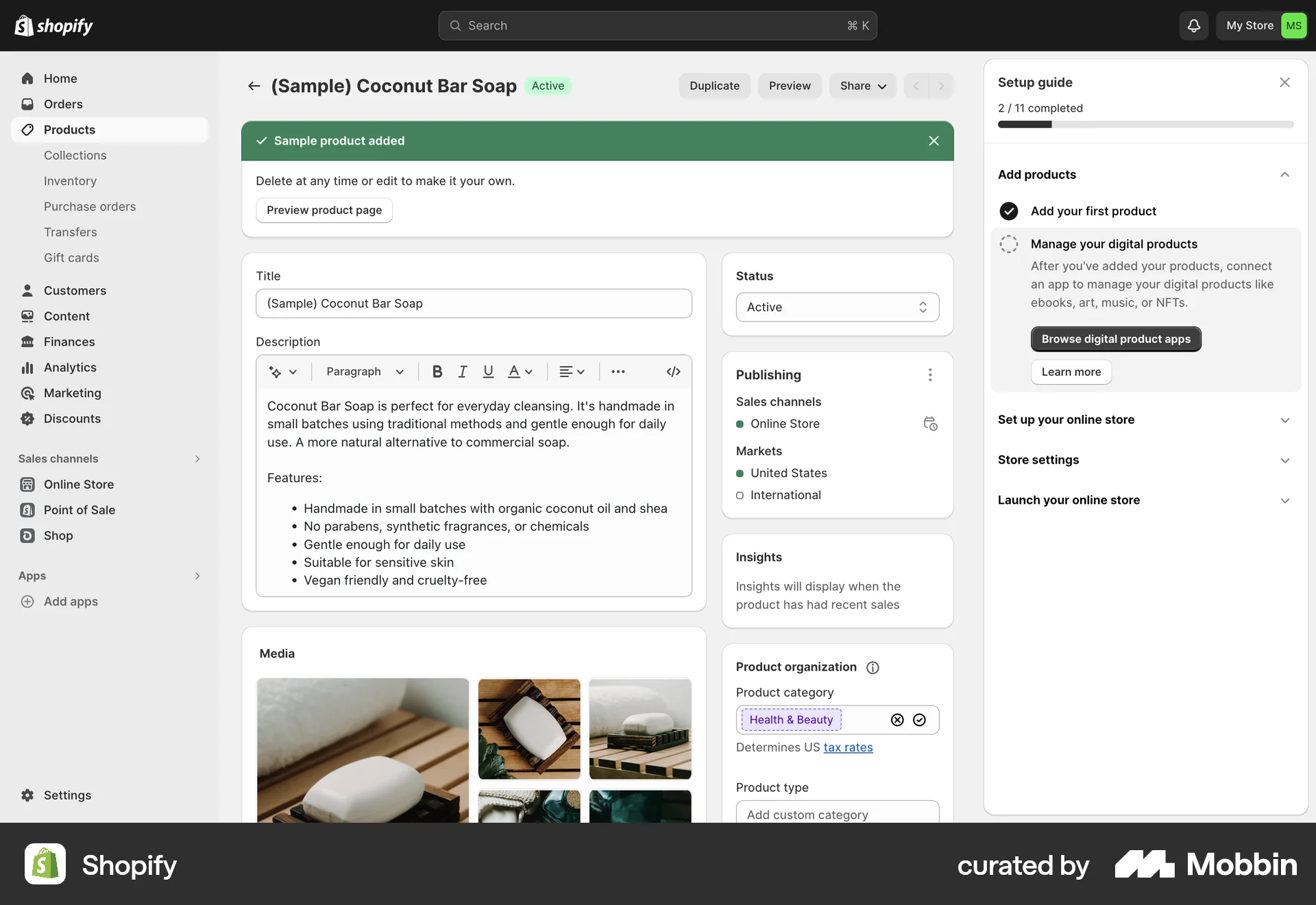Open the notification bell
The width and height of the screenshot is (1316, 905).
1193,25
